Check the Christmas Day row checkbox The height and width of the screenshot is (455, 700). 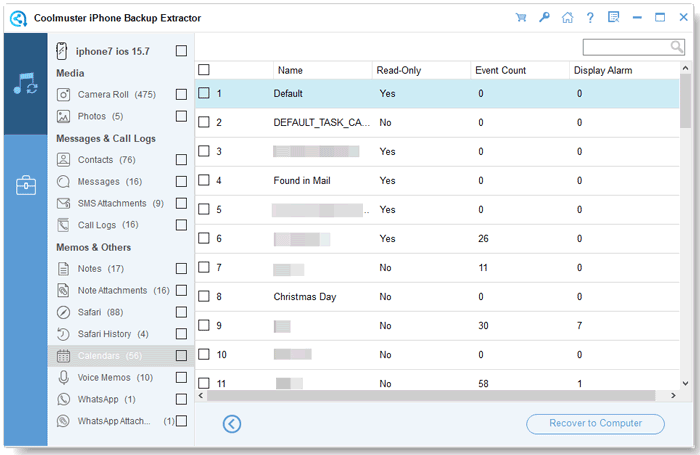tap(204, 296)
